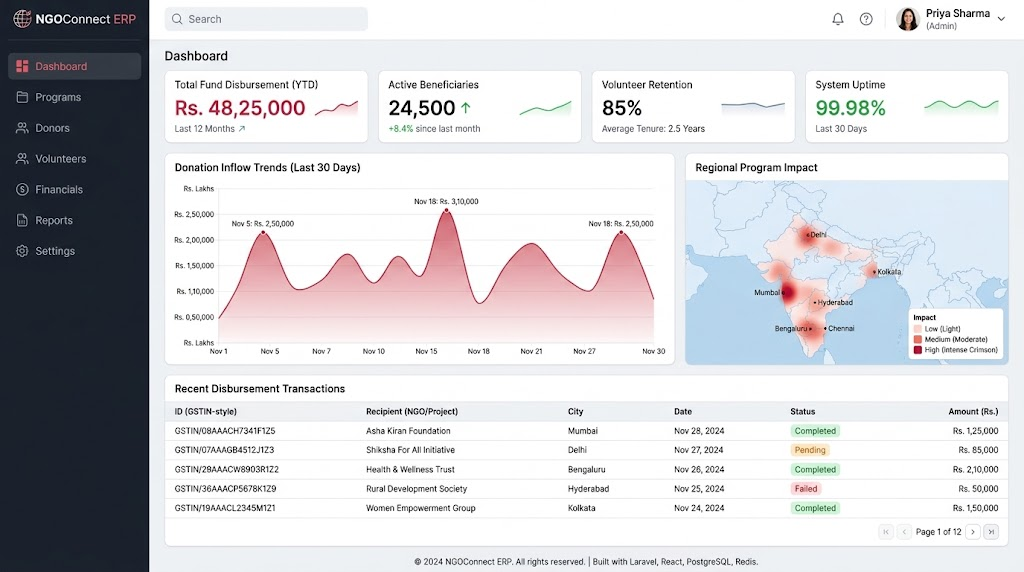Click the Low (Light) legend swatch
The image size is (1024, 572).
[x=918, y=329]
